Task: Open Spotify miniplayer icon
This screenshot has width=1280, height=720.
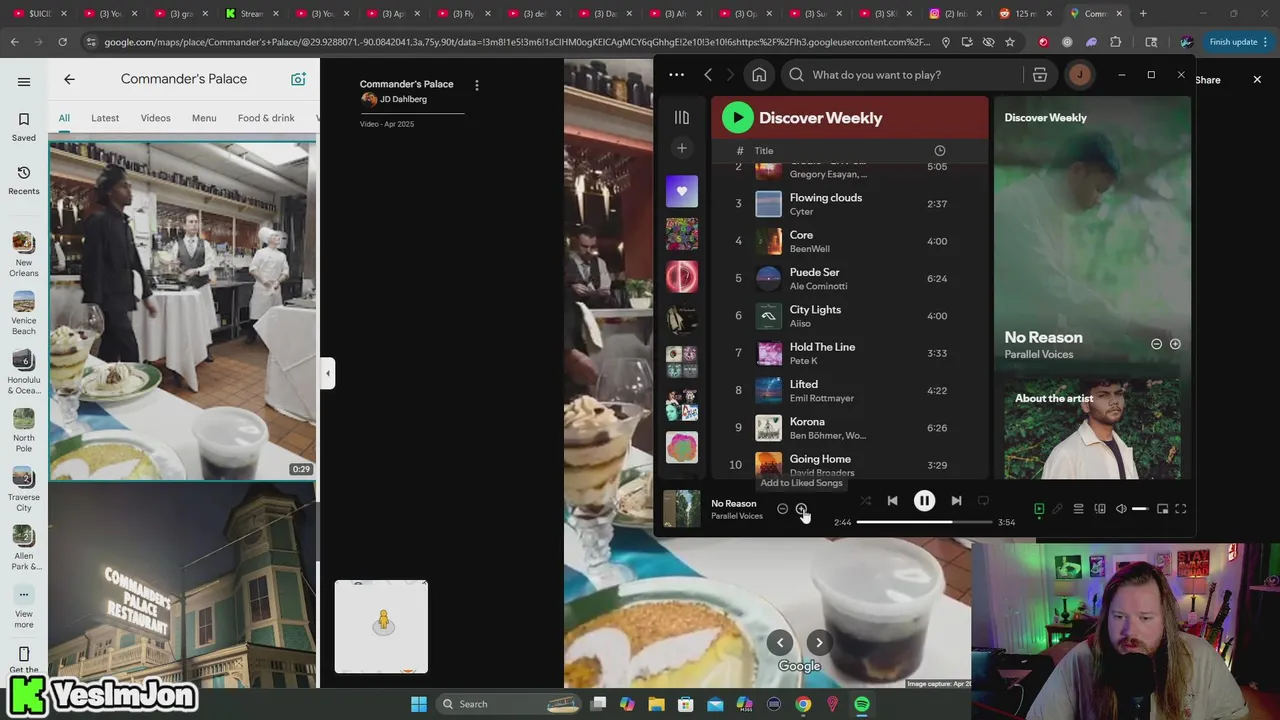Action: pyautogui.click(x=1162, y=509)
